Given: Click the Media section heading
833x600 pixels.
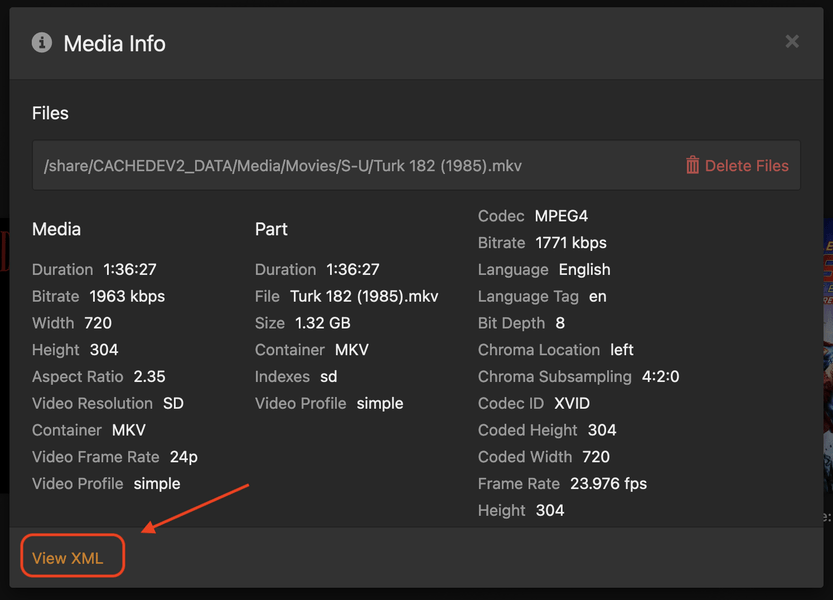Looking at the screenshot, I should [x=56, y=229].
